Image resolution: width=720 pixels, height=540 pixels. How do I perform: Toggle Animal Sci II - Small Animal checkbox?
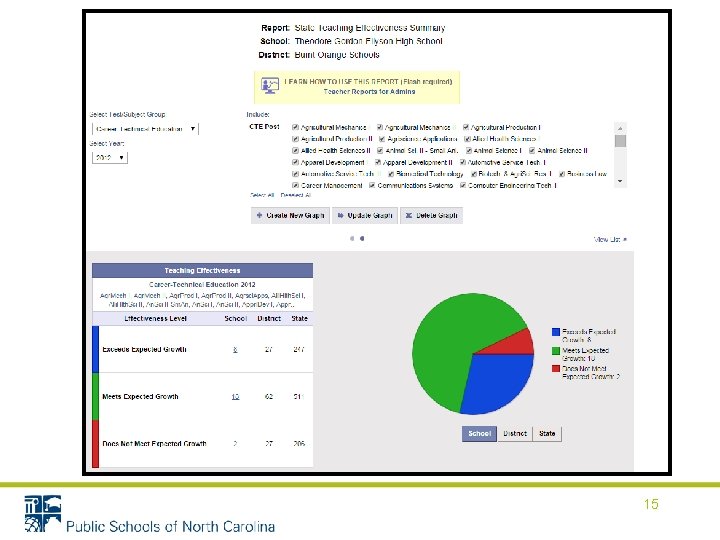tap(380, 151)
